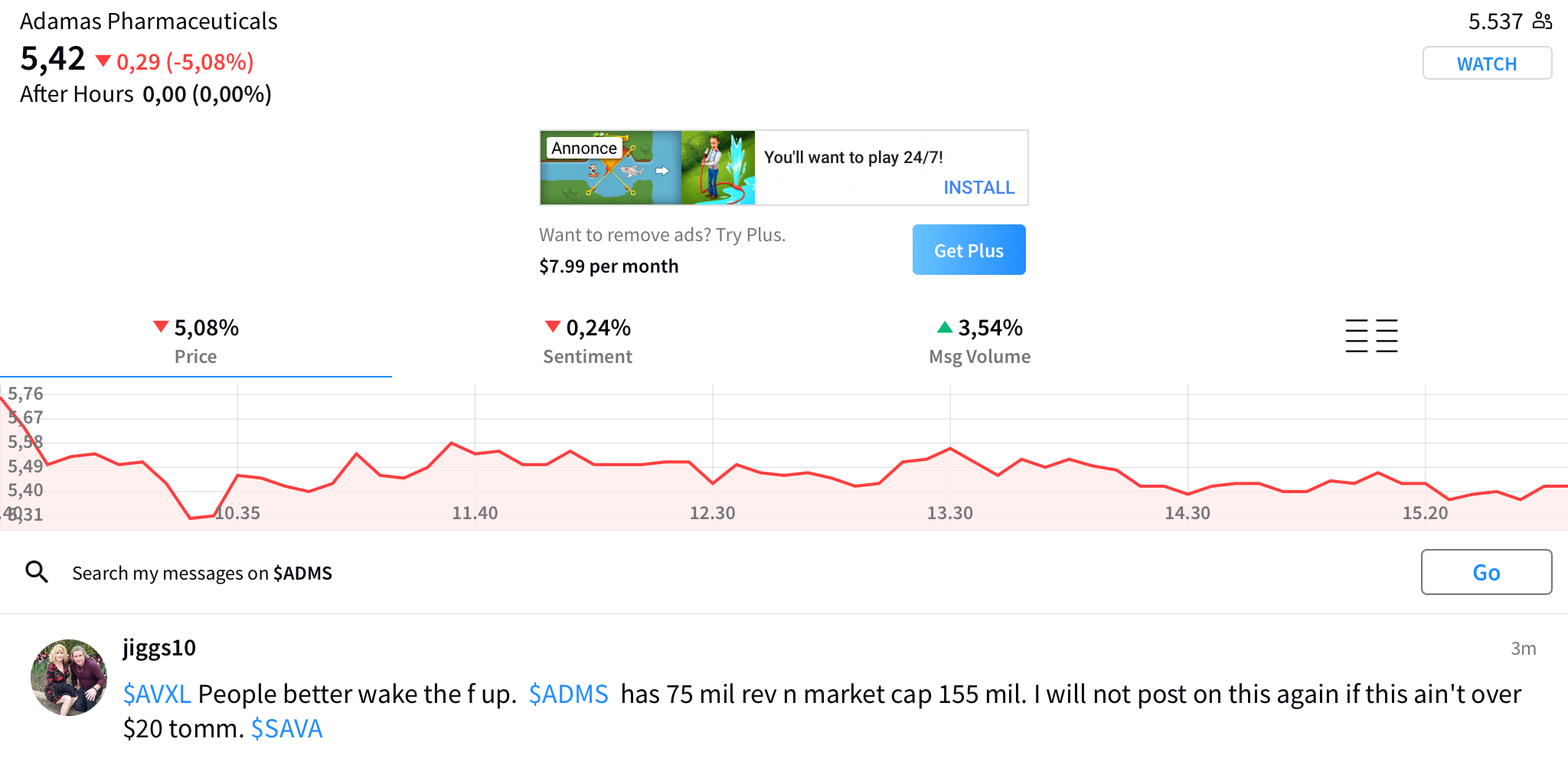Click the Go button
The height and width of the screenshot is (768, 1568).
1486,572
